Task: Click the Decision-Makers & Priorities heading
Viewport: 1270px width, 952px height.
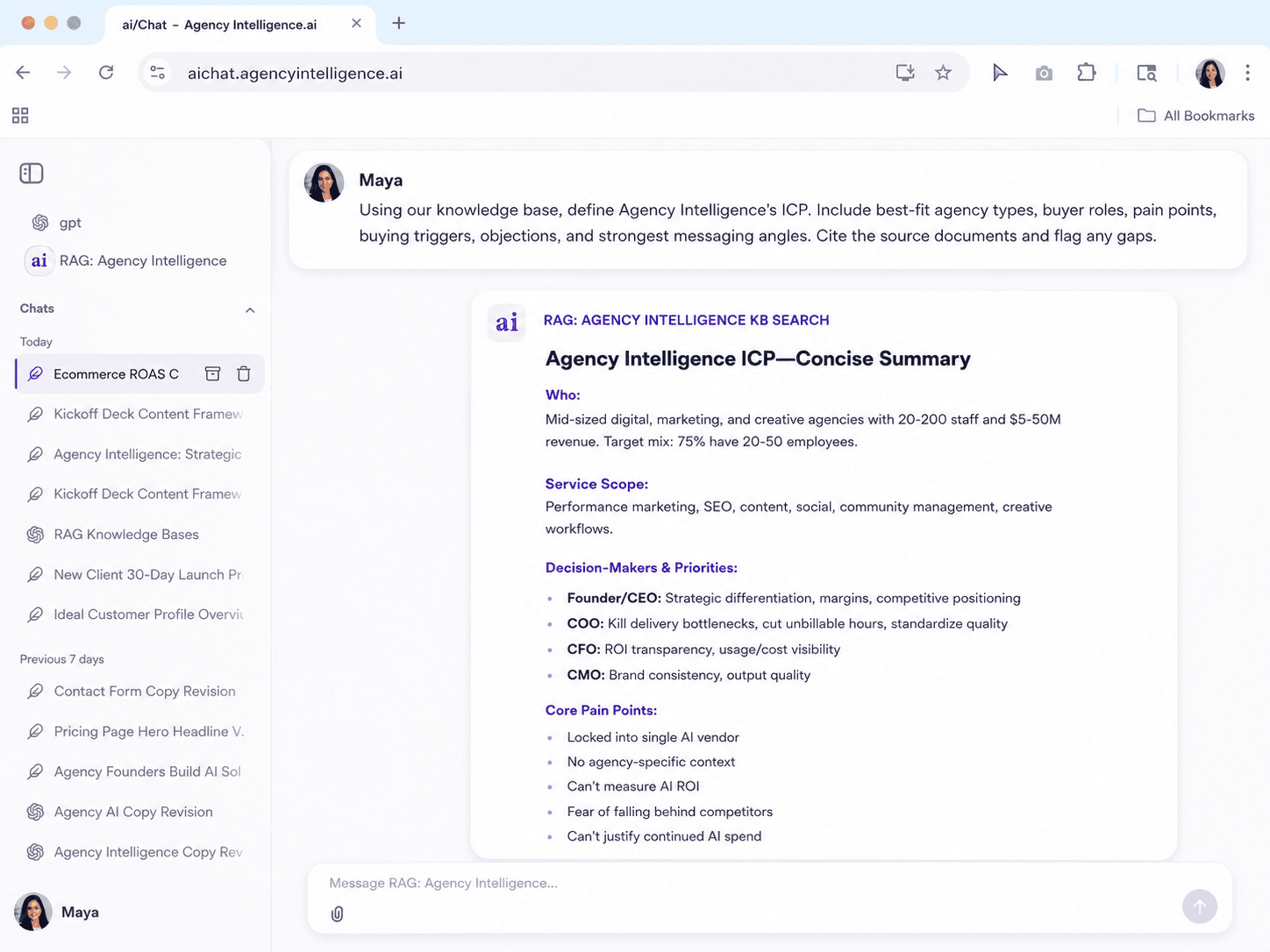Action: (x=641, y=568)
